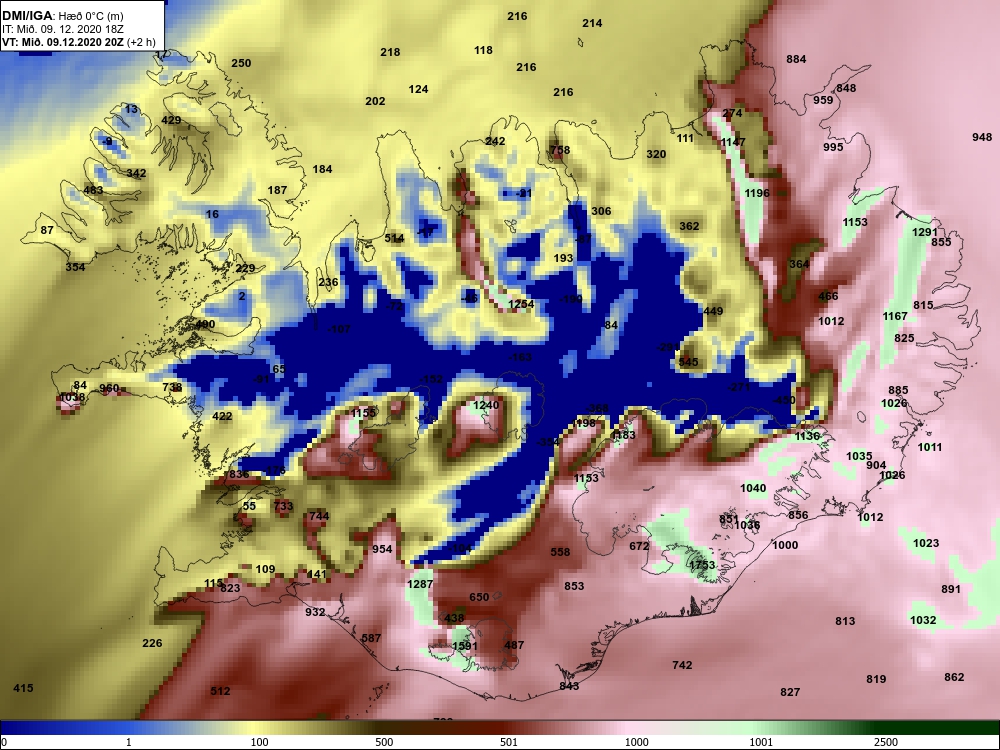Click the height value 843
The height and width of the screenshot is (750, 1000).
[569, 686]
